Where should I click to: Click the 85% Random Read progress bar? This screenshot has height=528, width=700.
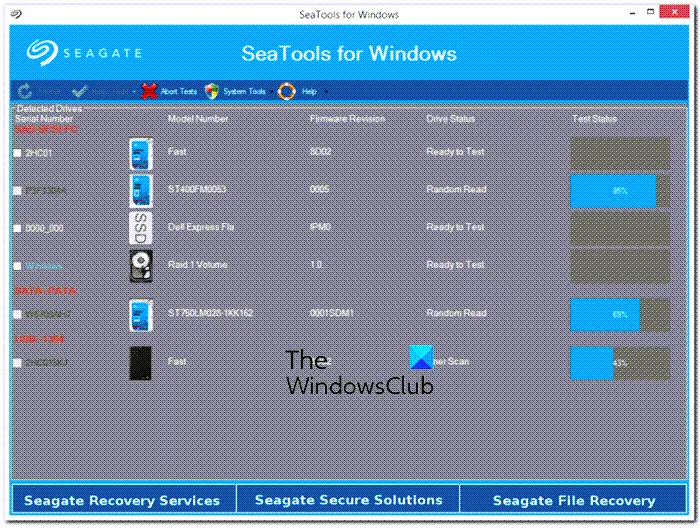(x=620, y=191)
